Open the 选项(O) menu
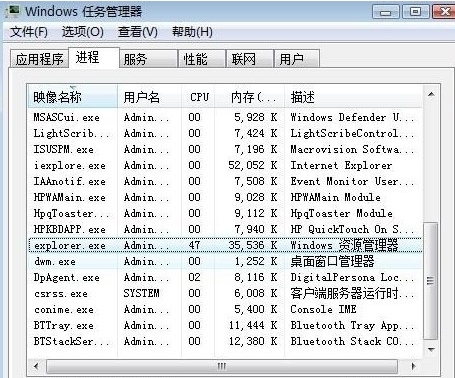 (83, 32)
